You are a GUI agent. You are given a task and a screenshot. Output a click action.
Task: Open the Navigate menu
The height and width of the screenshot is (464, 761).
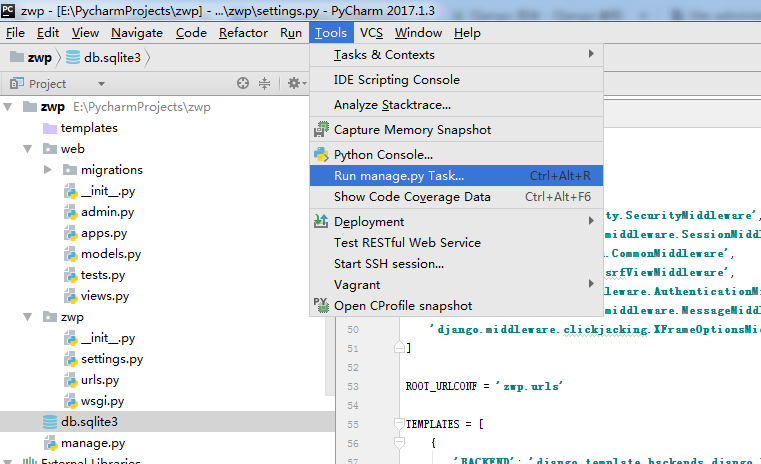pyautogui.click(x=137, y=33)
